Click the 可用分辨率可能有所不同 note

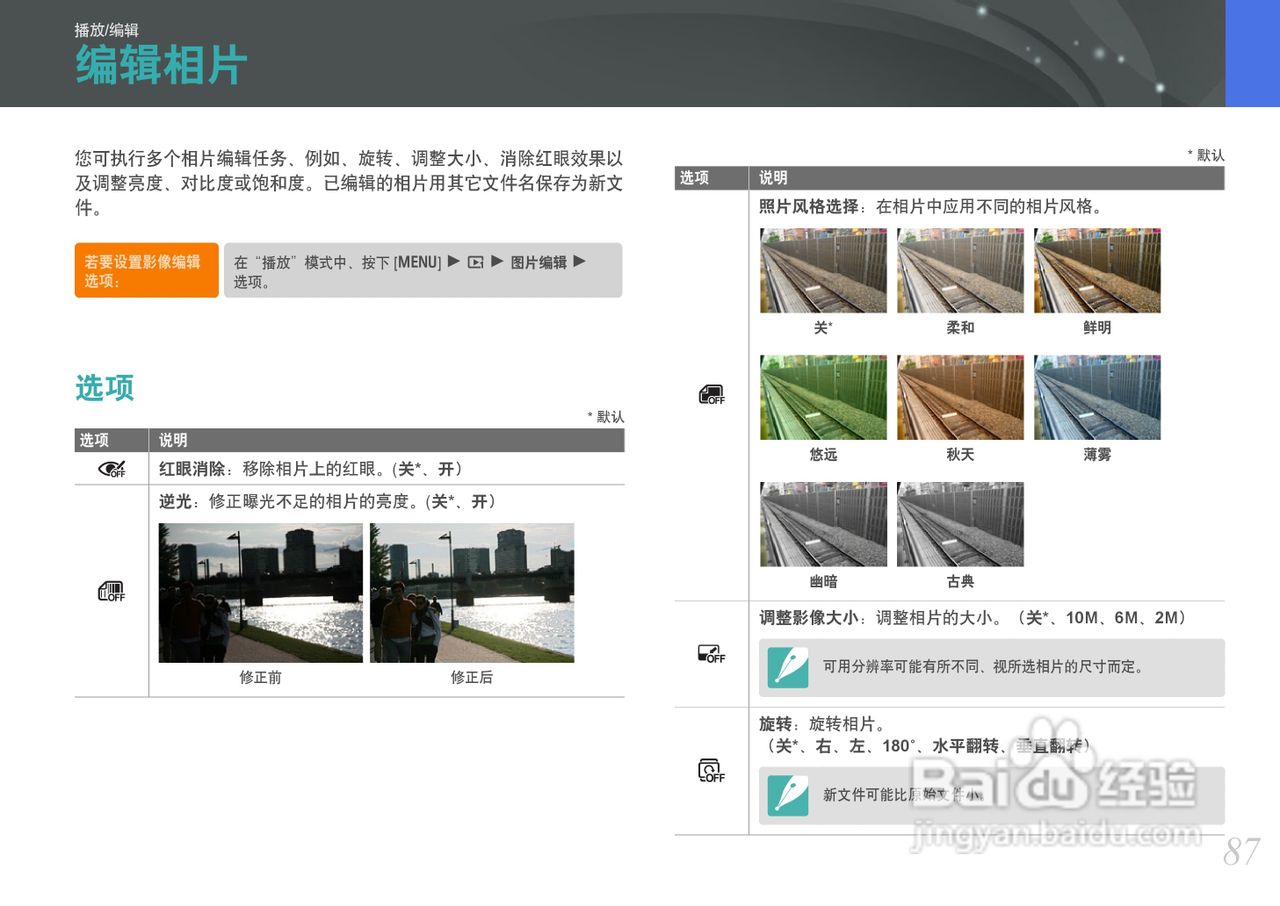pos(983,667)
